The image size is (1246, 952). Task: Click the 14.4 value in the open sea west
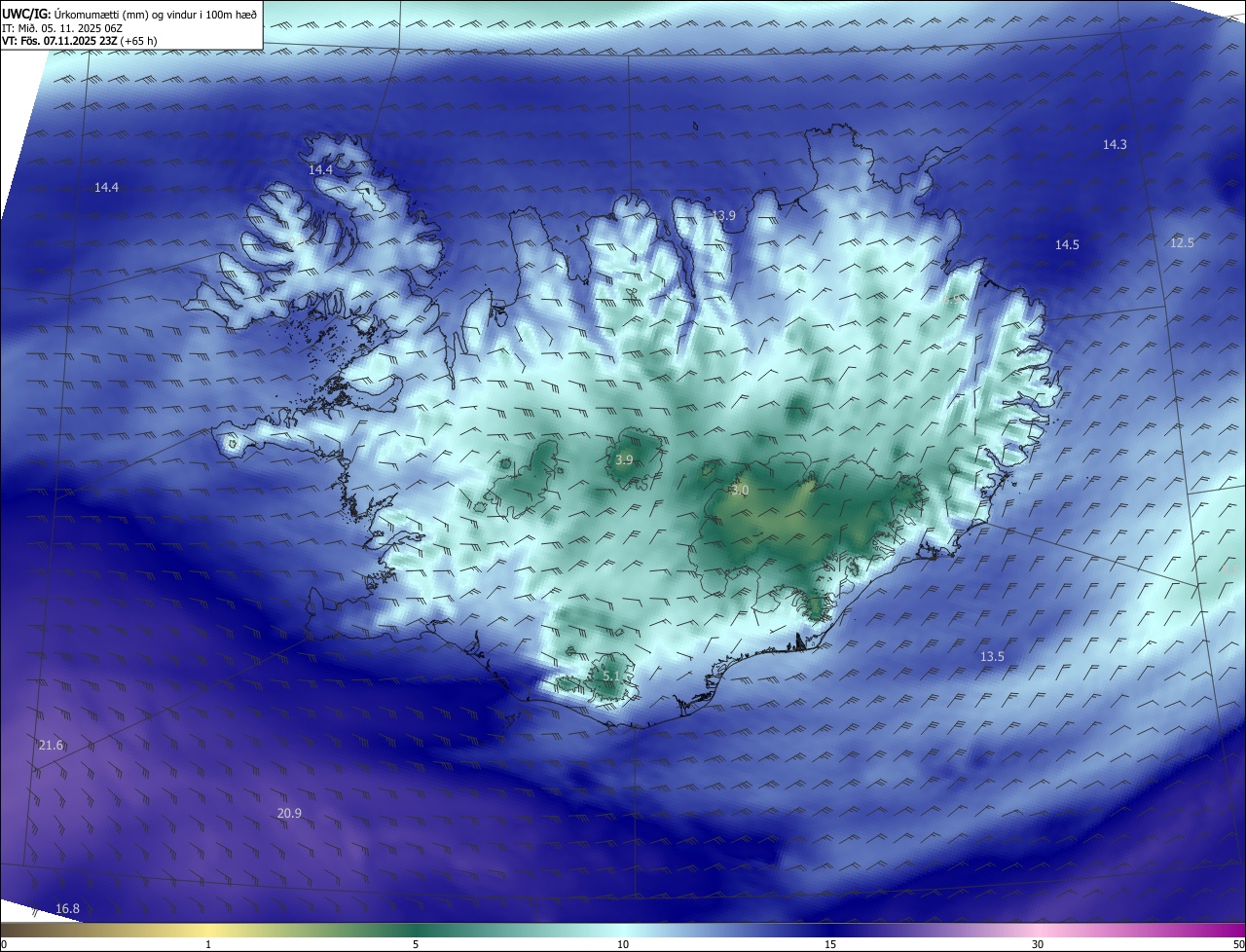(x=106, y=188)
